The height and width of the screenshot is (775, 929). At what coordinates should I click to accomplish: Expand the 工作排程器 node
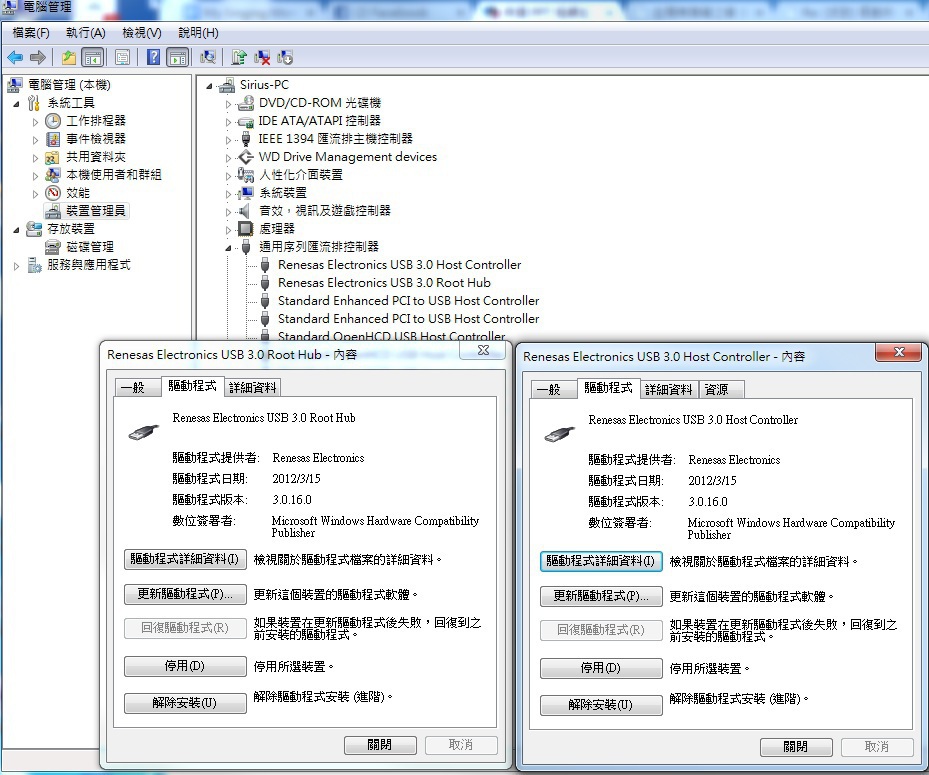pos(36,122)
